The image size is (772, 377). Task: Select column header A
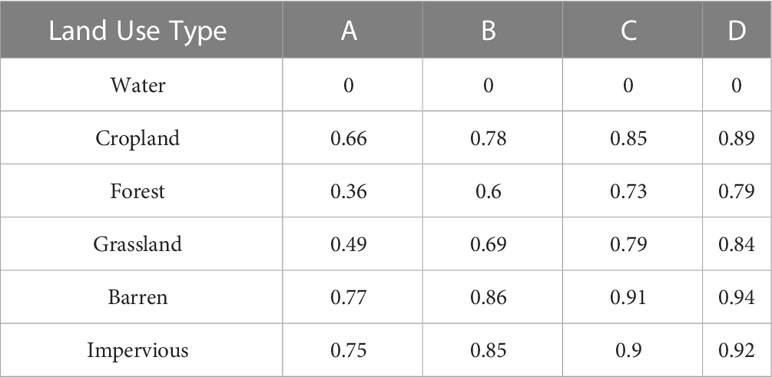pos(349,32)
